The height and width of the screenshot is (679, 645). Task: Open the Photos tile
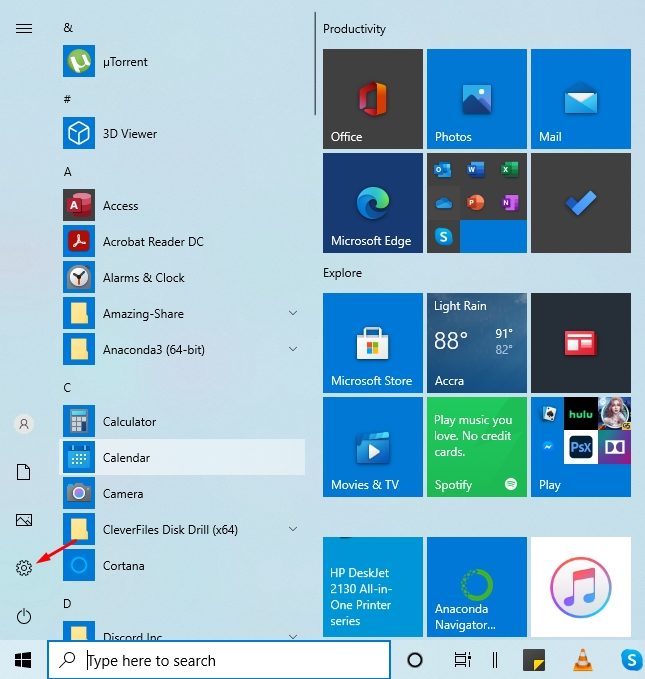click(476, 99)
